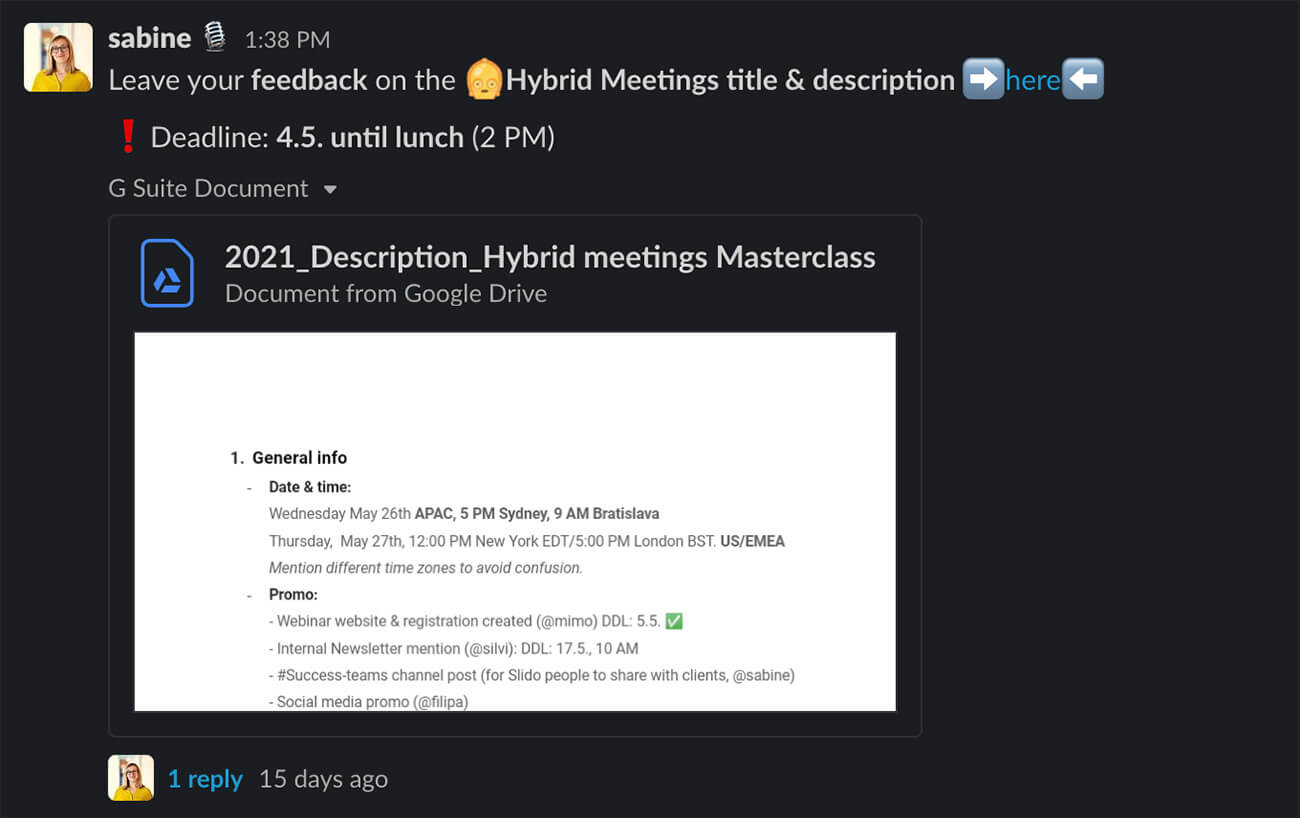1300x818 pixels.
Task: Click the left-pointing arrow emoji
Action: 1083,80
